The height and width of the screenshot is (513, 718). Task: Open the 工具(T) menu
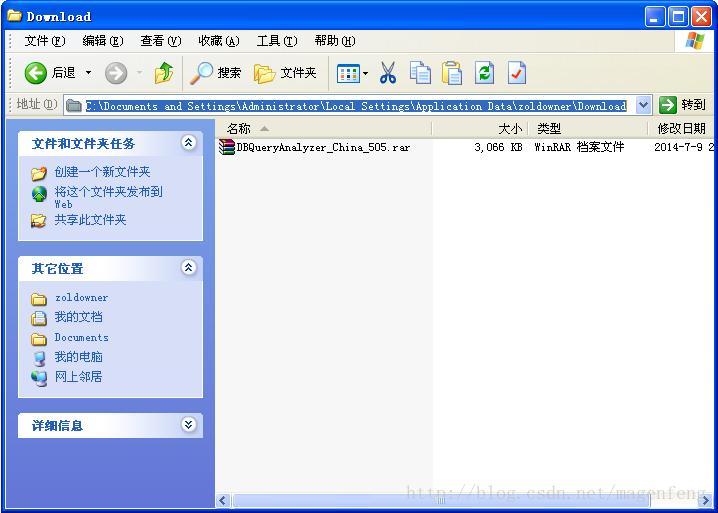[277, 41]
